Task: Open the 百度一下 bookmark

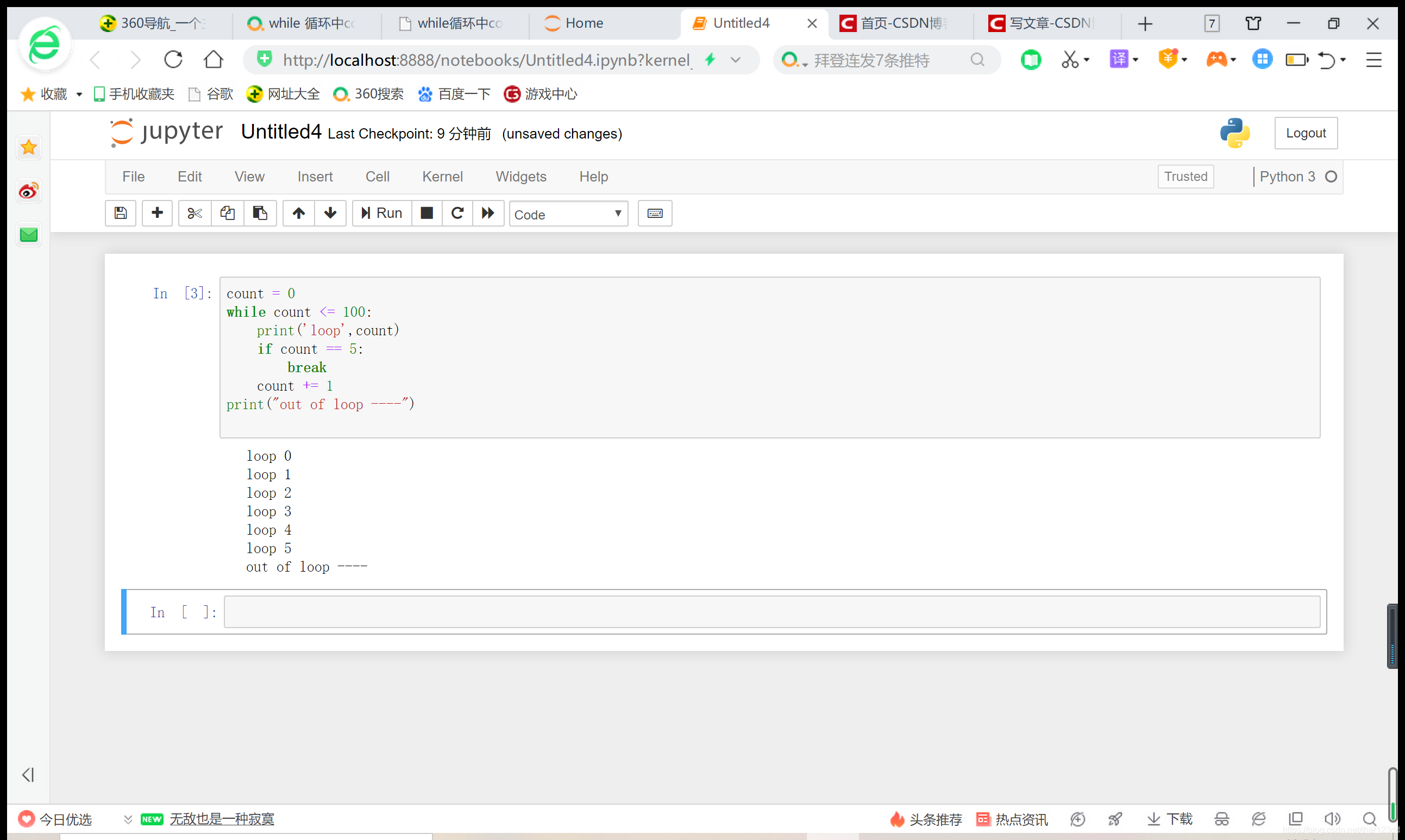Action: tap(454, 94)
